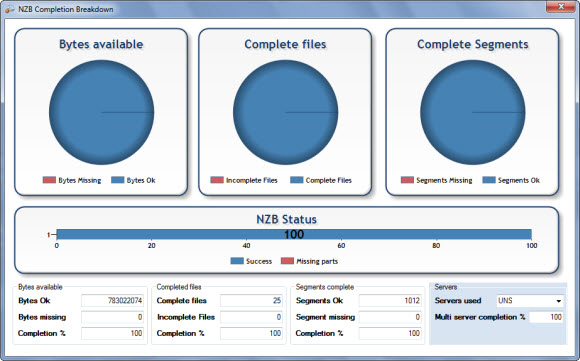Click the Bytes Ok value field
This screenshot has height=361, width=580.
(112, 301)
